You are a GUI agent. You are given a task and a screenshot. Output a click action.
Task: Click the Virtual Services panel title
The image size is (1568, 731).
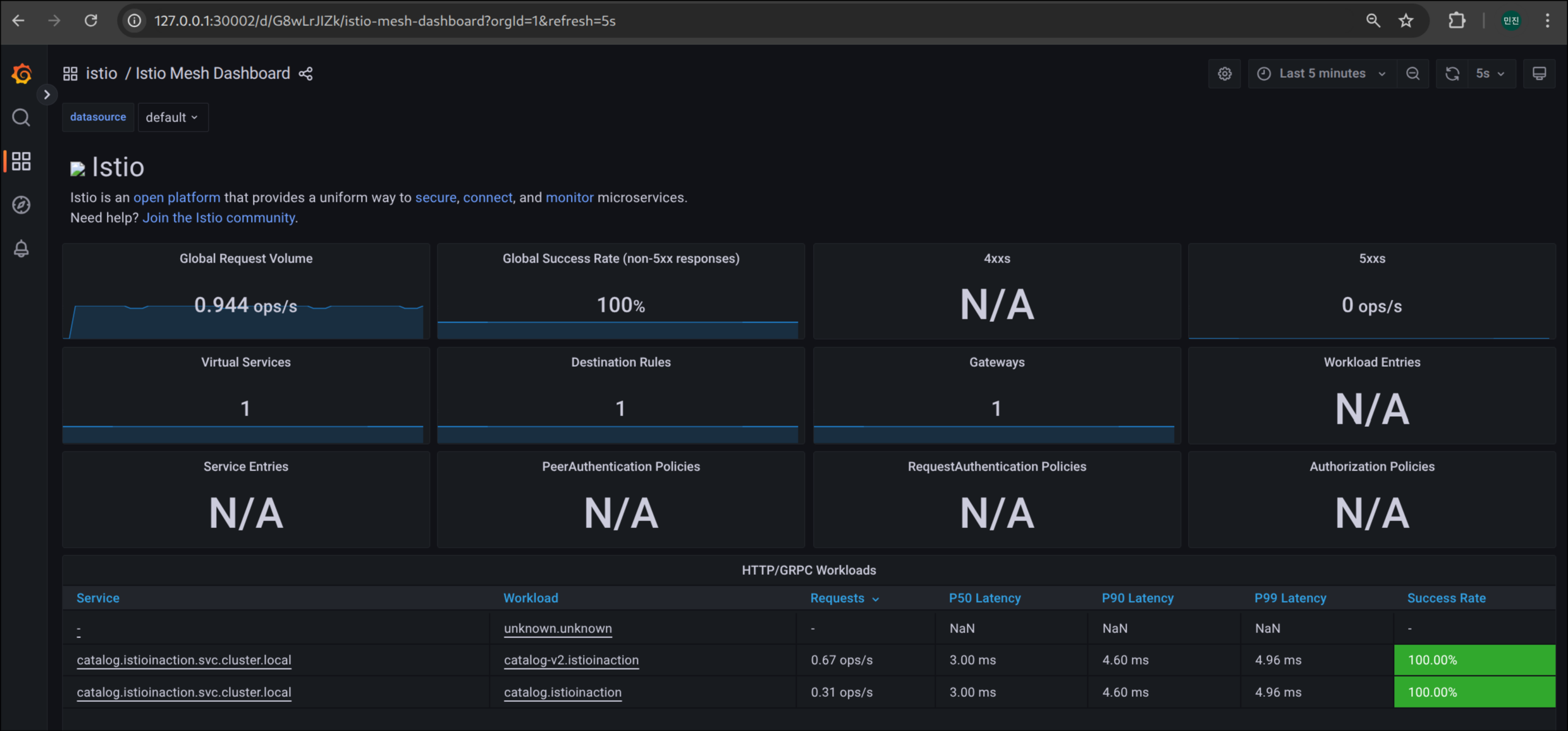(246, 362)
